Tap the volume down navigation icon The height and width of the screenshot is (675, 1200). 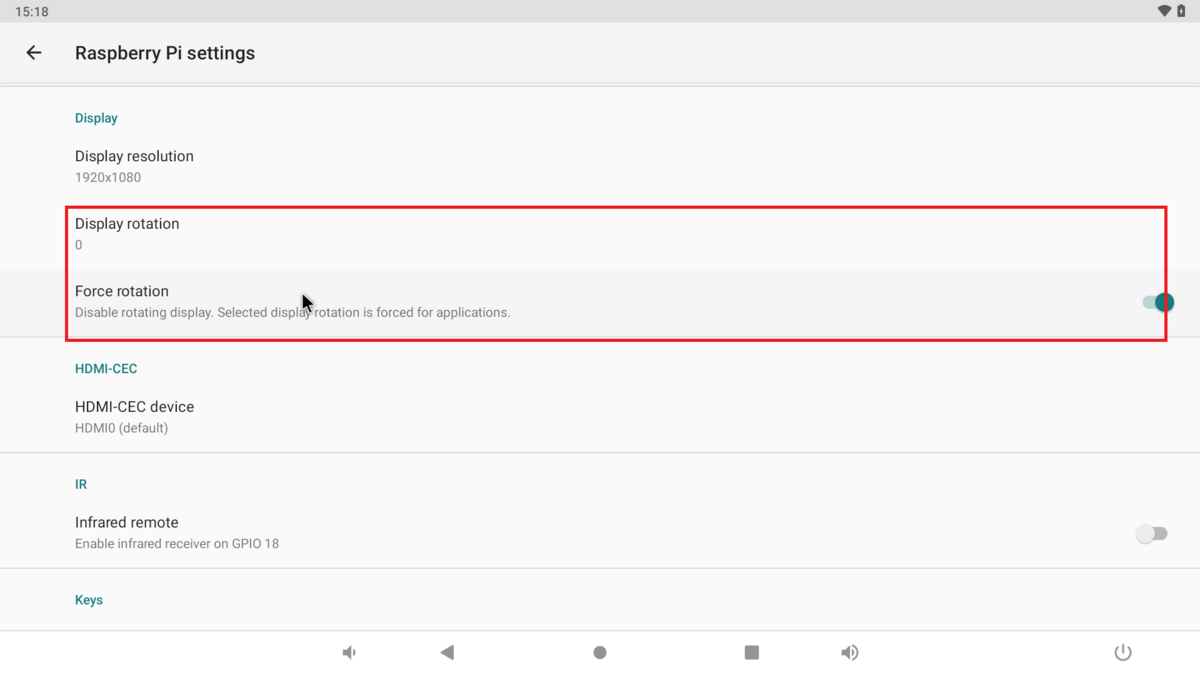(x=349, y=653)
